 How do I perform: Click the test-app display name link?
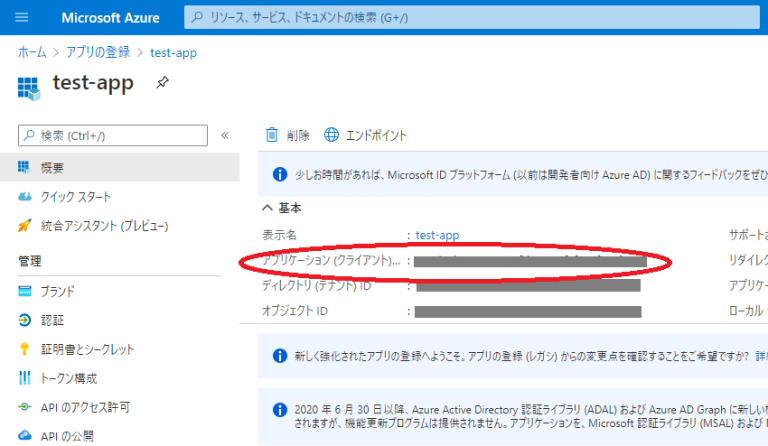click(x=437, y=235)
